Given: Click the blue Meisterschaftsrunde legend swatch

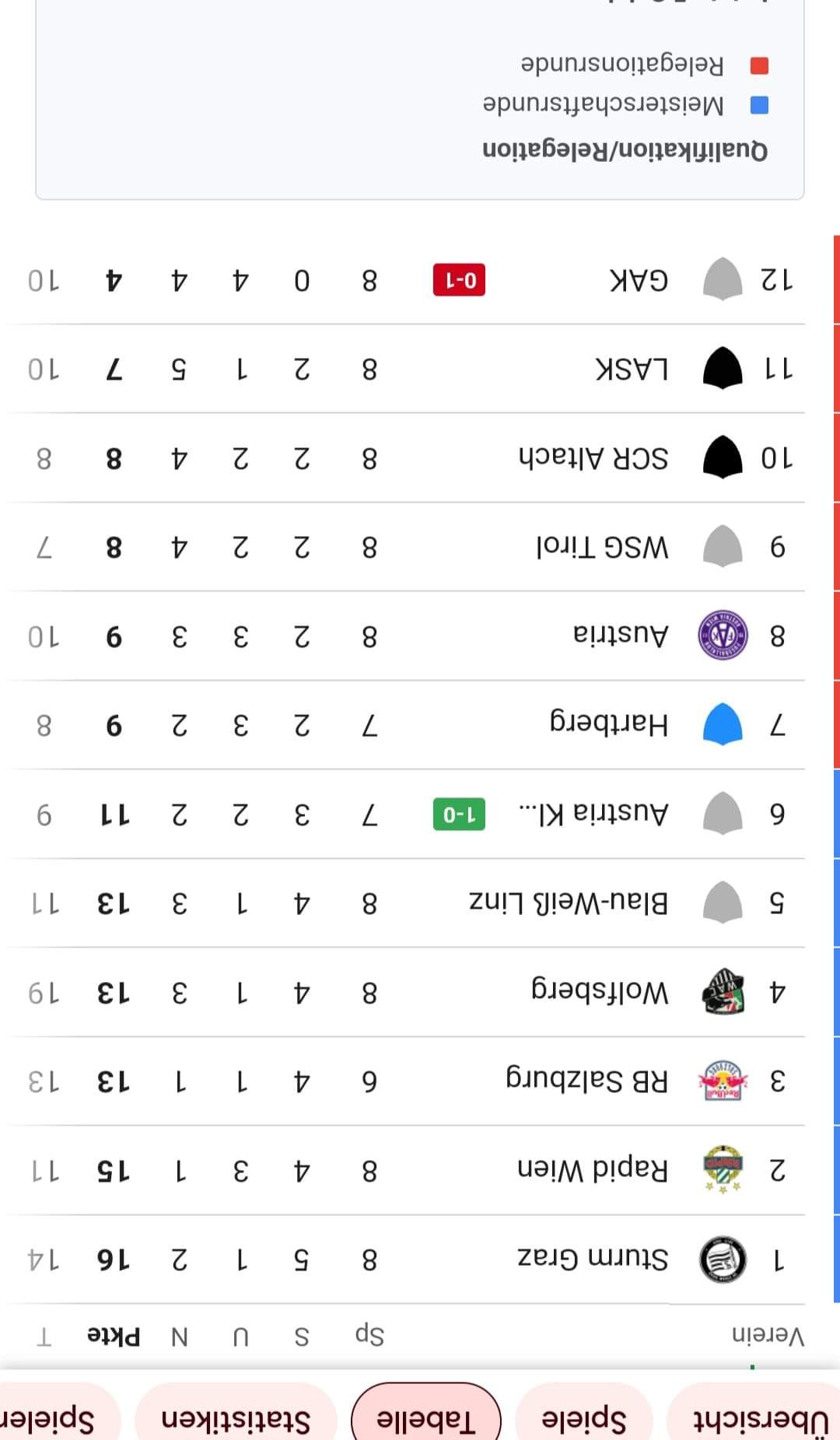Looking at the screenshot, I should pos(759,105).
